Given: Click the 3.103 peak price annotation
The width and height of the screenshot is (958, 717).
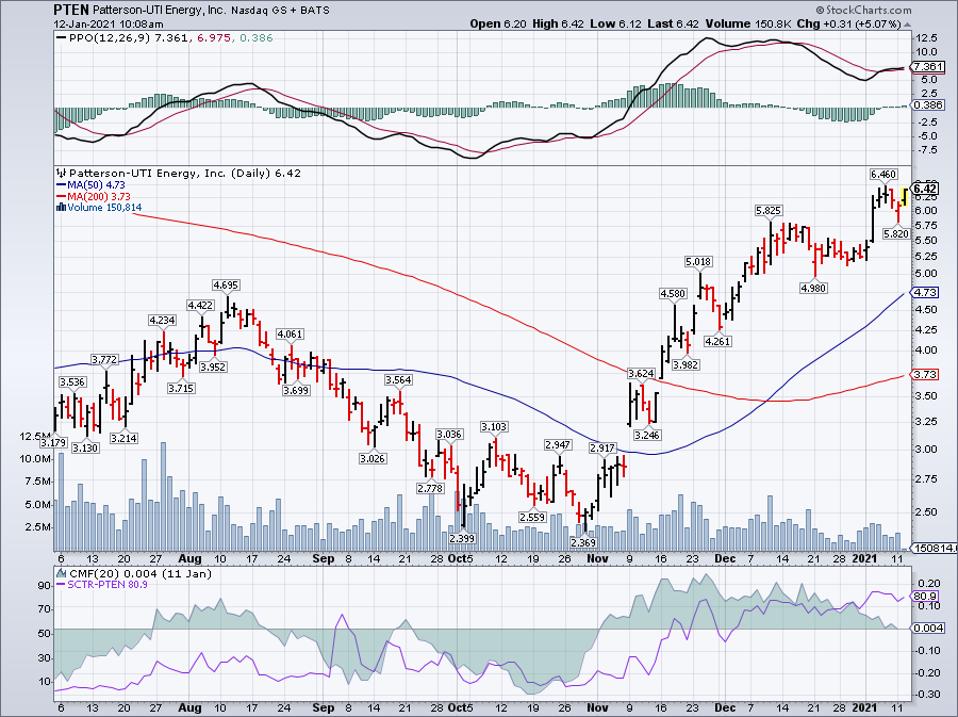Looking at the screenshot, I should [x=494, y=427].
